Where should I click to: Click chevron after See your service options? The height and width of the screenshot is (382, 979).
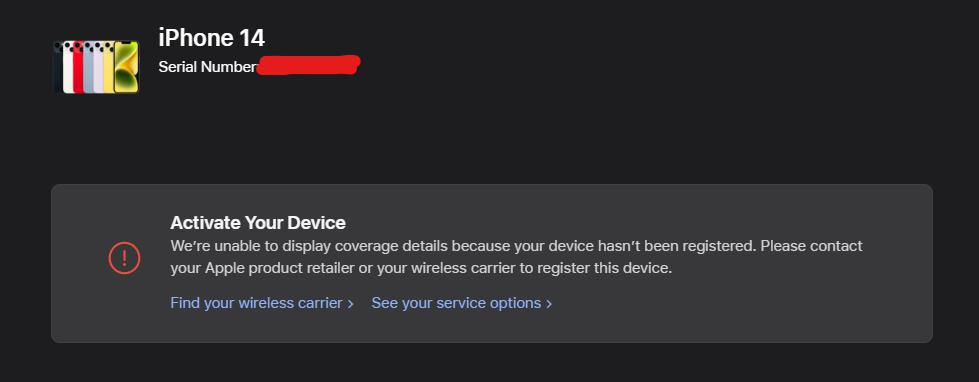click(548, 303)
